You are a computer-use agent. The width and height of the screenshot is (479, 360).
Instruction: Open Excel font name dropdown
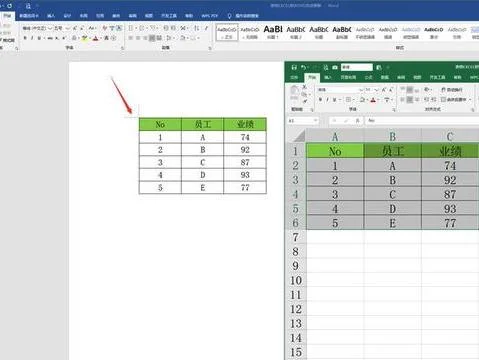point(361,90)
